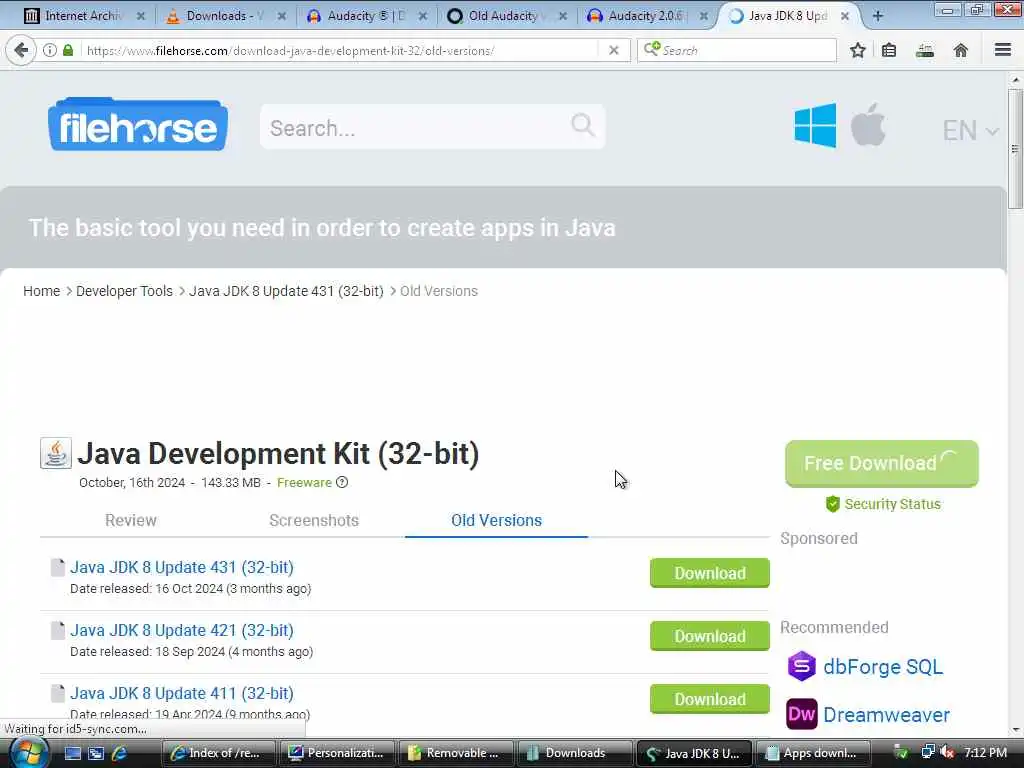Open the bookmarks list icon
The height and width of the screenshot is (768, 1024).
pyautogui.click(x=889, y=50)
